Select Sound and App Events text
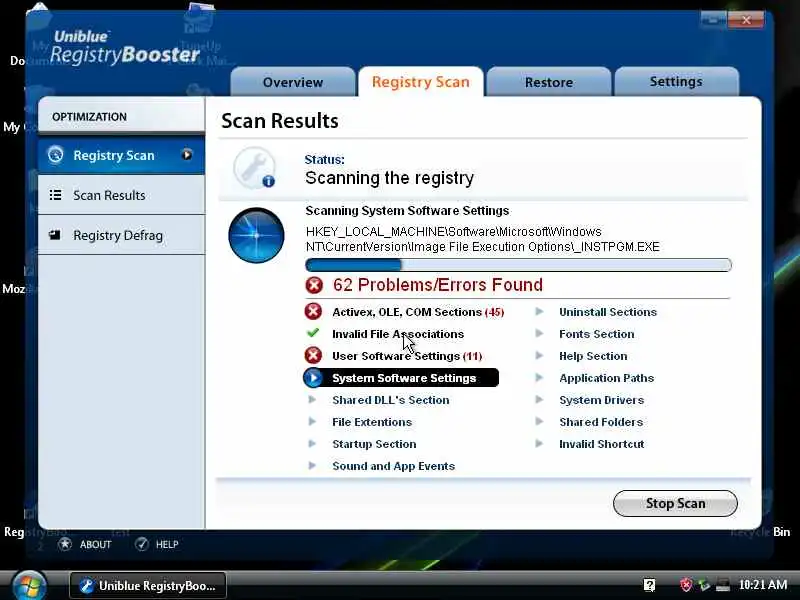The width and height of the screenshot is (800, 600). pyautogui.click(x=393, y=466)
